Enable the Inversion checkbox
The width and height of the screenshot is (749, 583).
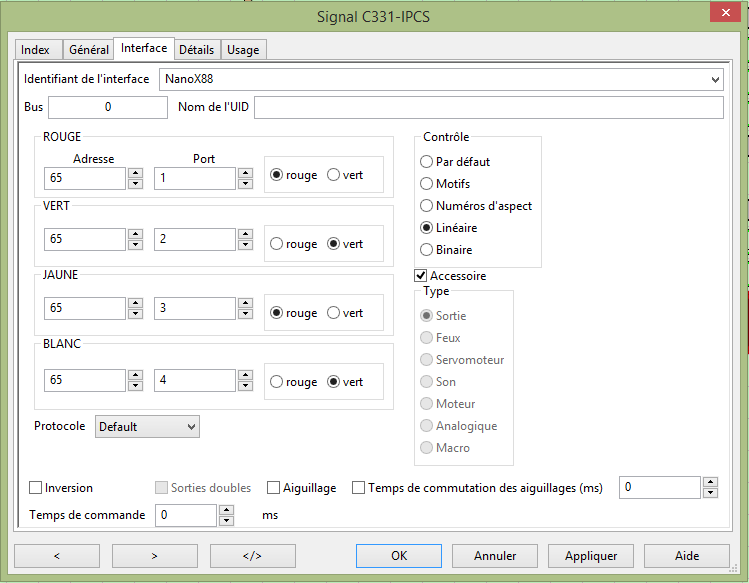pyautogui.click(x=37, y=488)
